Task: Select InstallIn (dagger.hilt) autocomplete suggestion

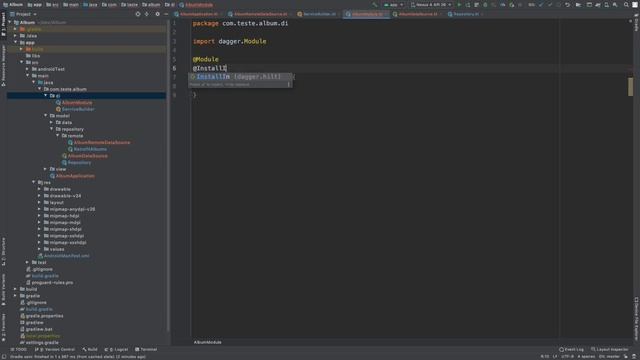Action: [240, 77]
